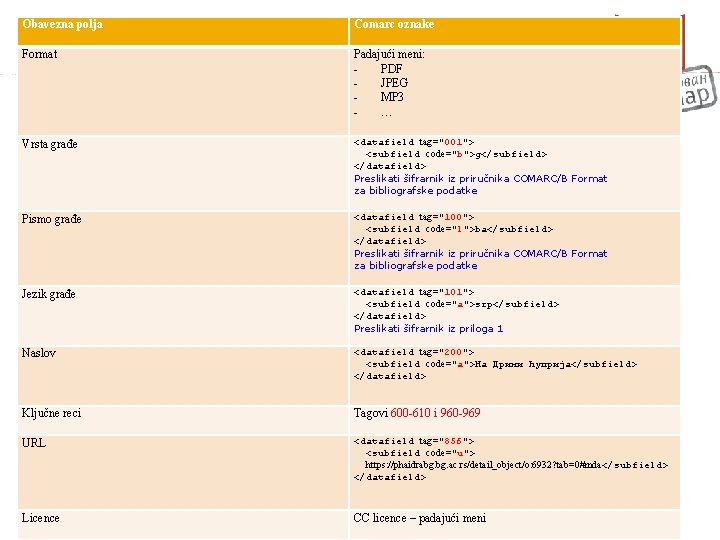Click the subfield code="l" line
The image size is (720, 540).
(459, 229)
